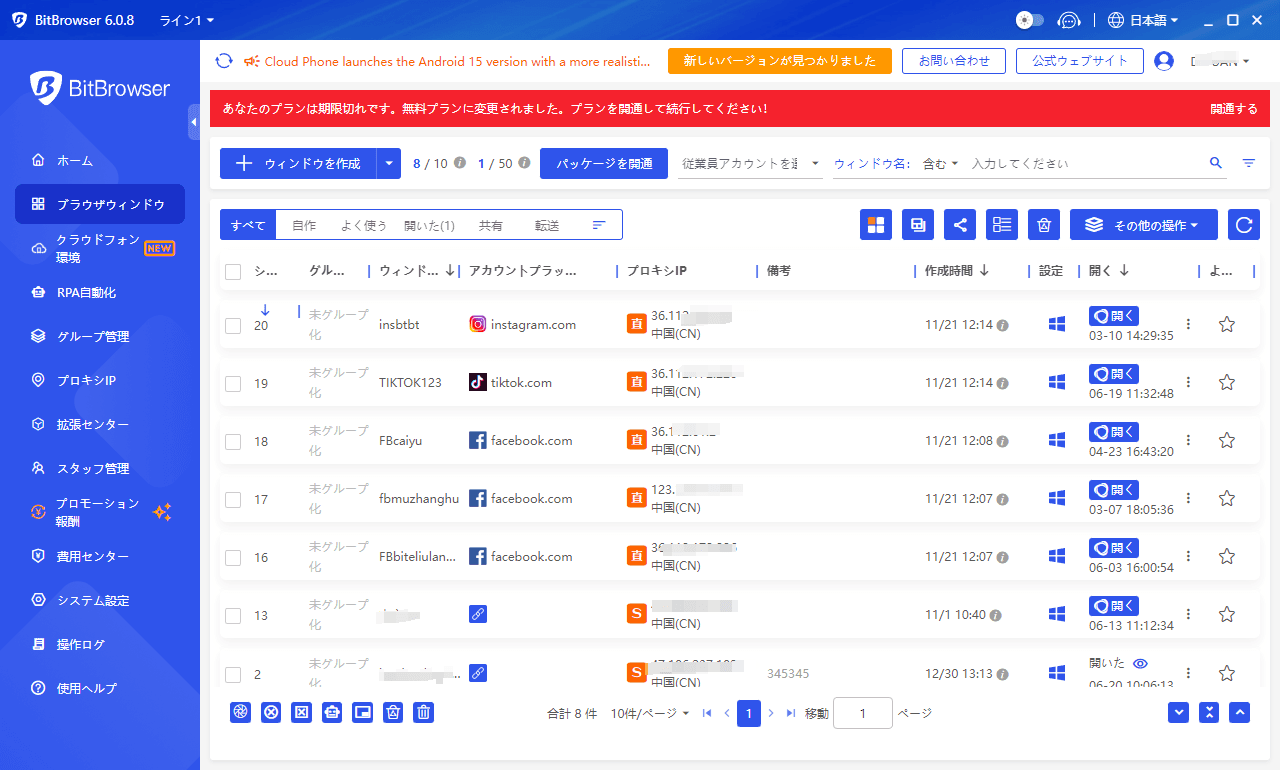Viewport: 1280px width, 770px height.
Task: Click the page jump number input
Action: click(x=862, y=713)
